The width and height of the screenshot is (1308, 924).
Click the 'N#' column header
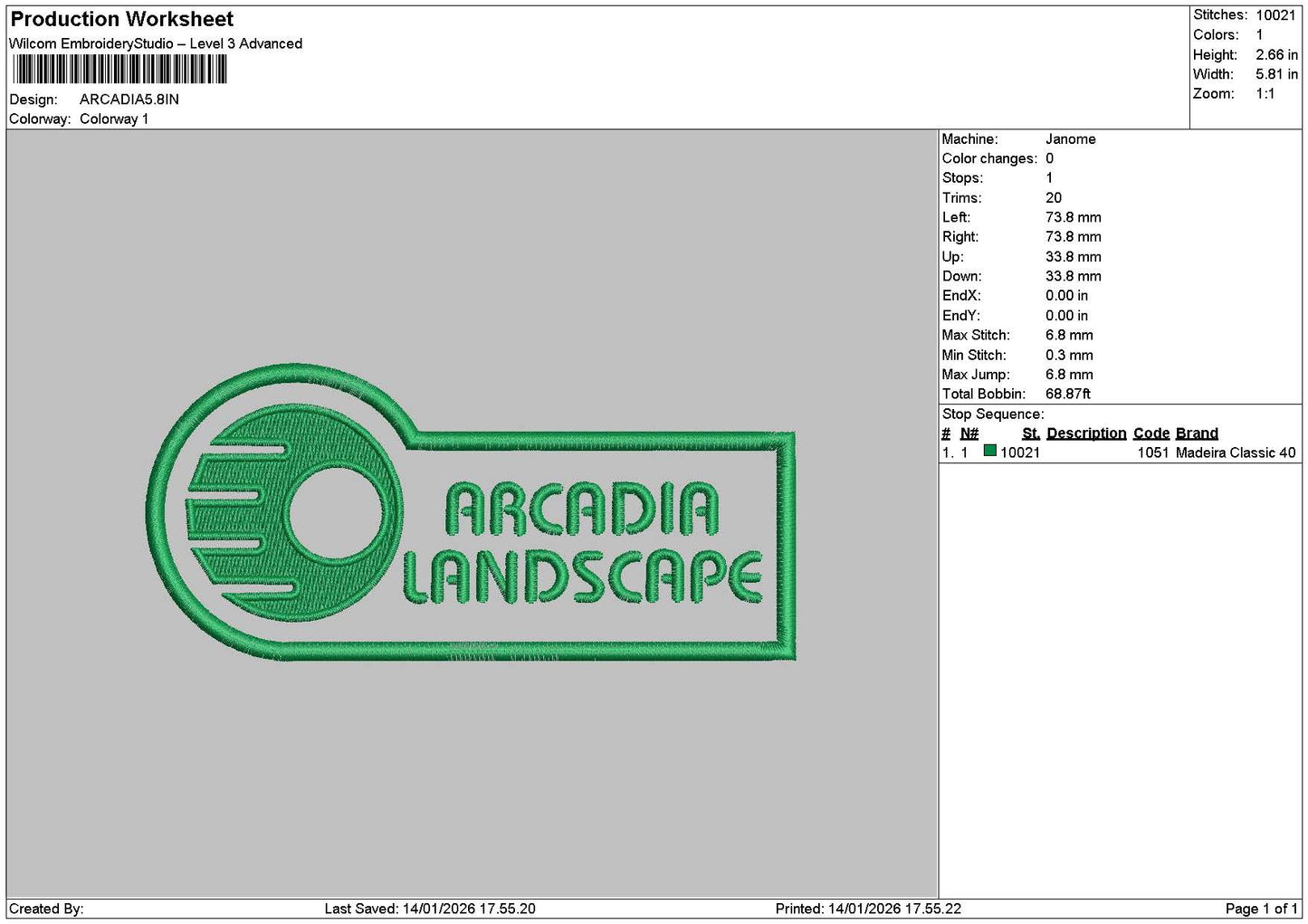pos(969,433)
